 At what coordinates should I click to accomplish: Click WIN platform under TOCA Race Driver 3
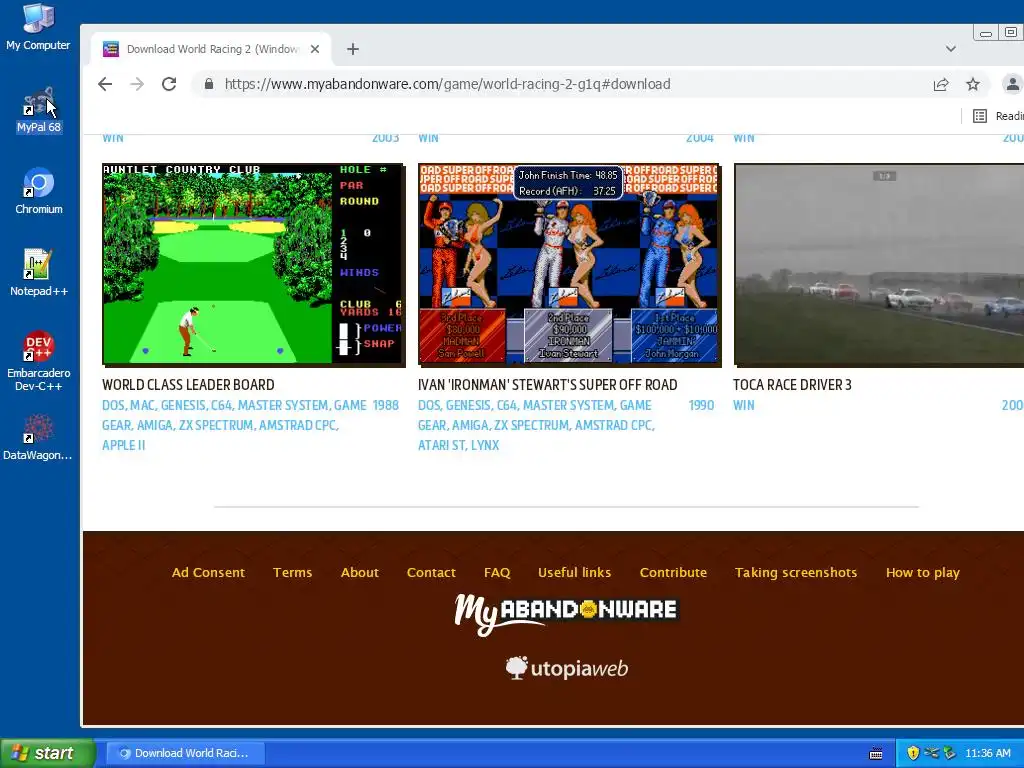[x=744, y=405]
